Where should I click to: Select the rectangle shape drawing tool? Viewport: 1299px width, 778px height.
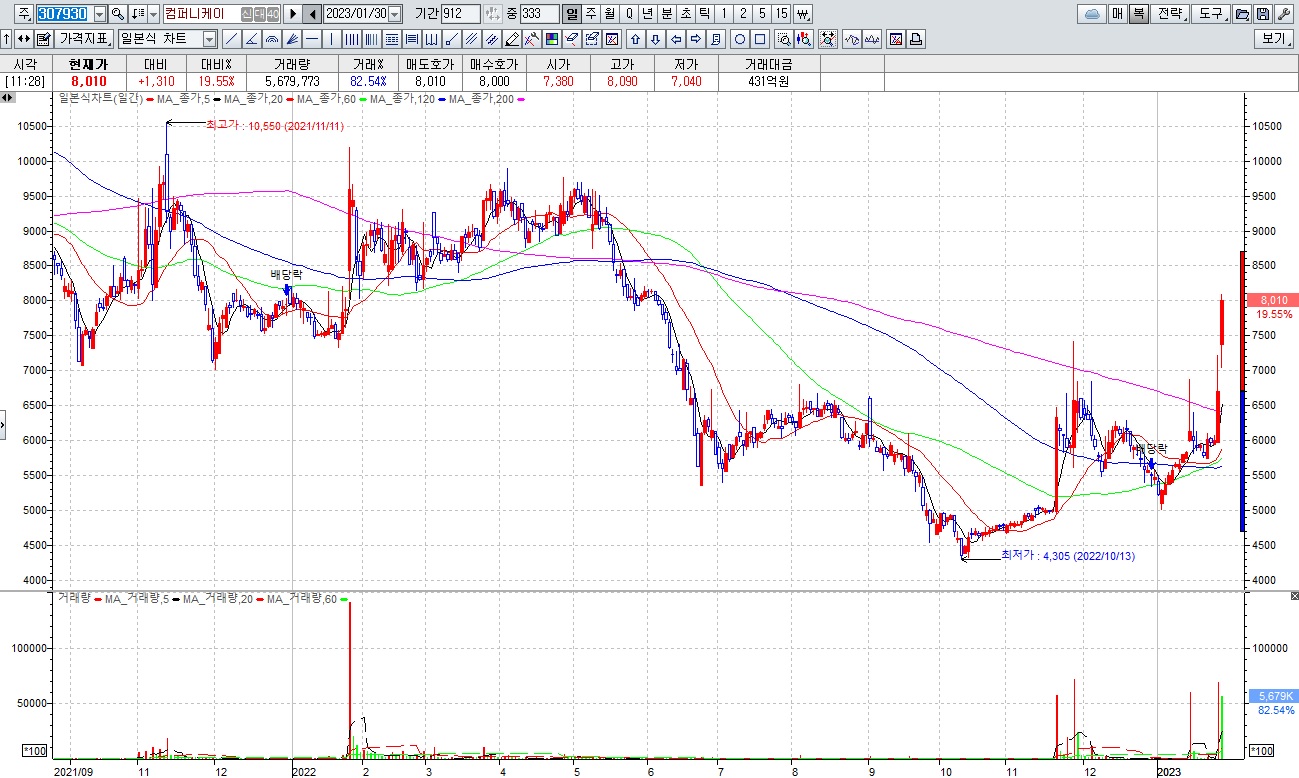point(760,39)
